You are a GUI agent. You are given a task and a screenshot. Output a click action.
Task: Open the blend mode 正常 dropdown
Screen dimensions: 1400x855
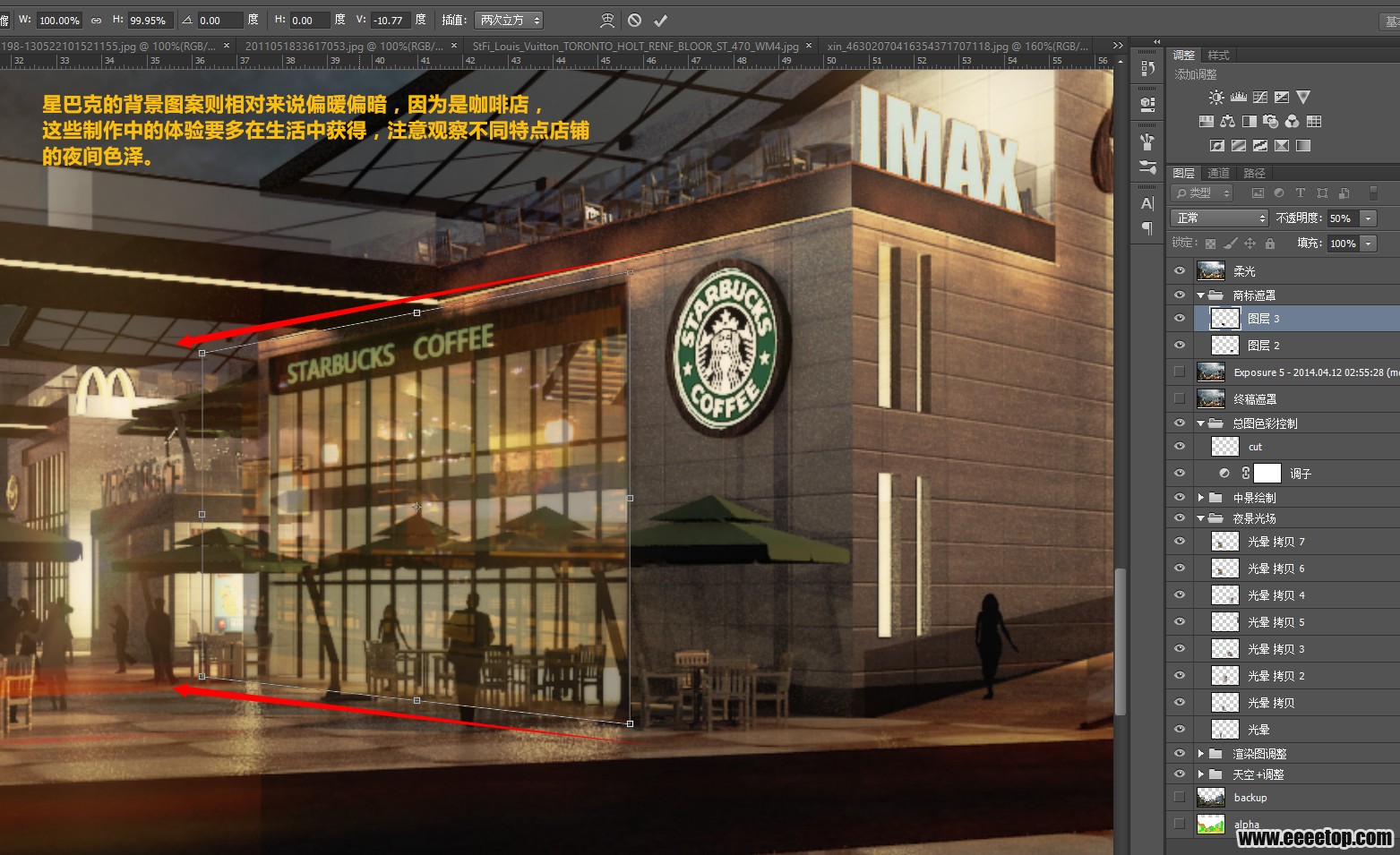coord(1220,218)
